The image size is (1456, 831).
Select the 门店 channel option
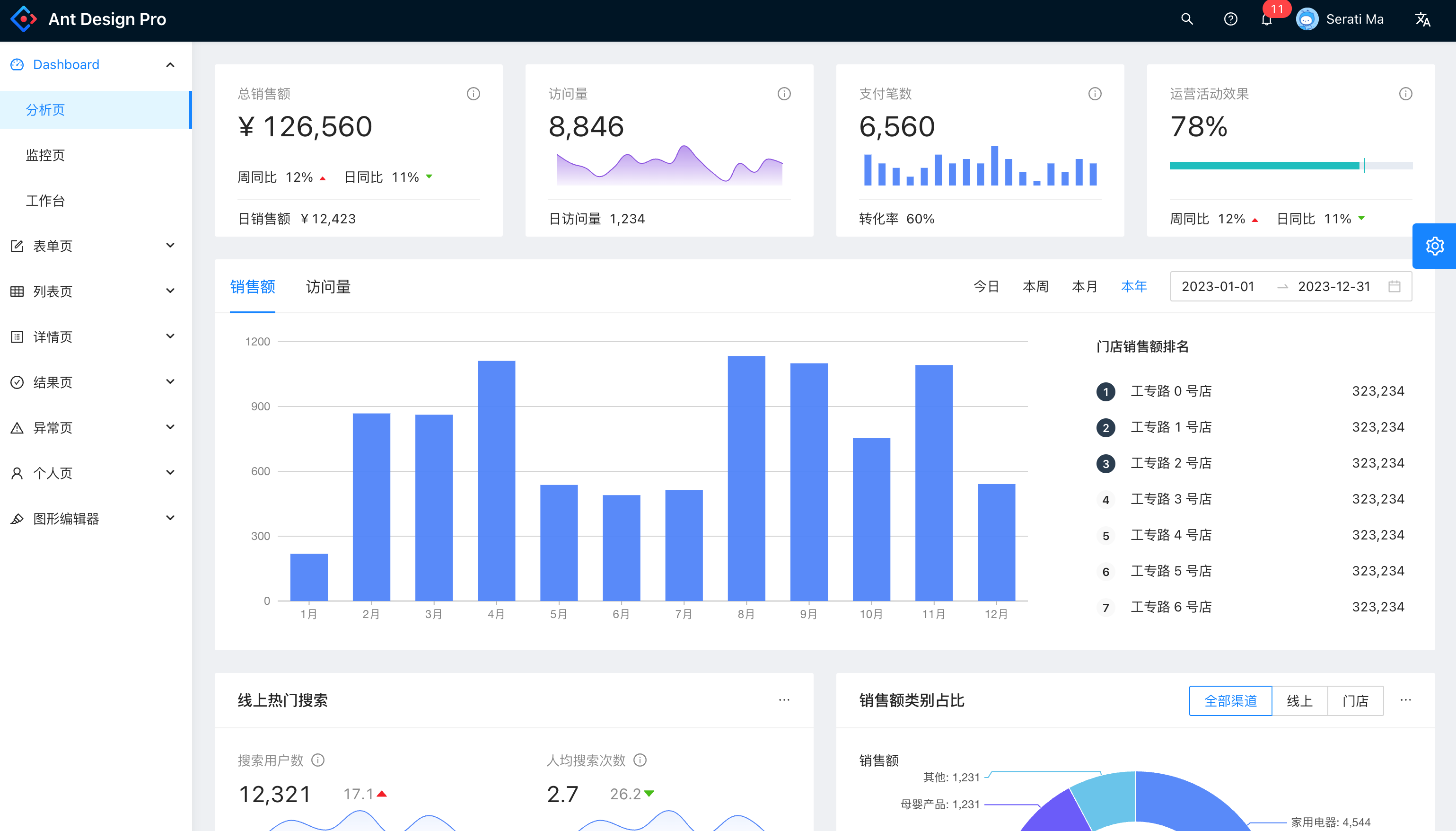pyautogui.click(x=1355, y=701)
